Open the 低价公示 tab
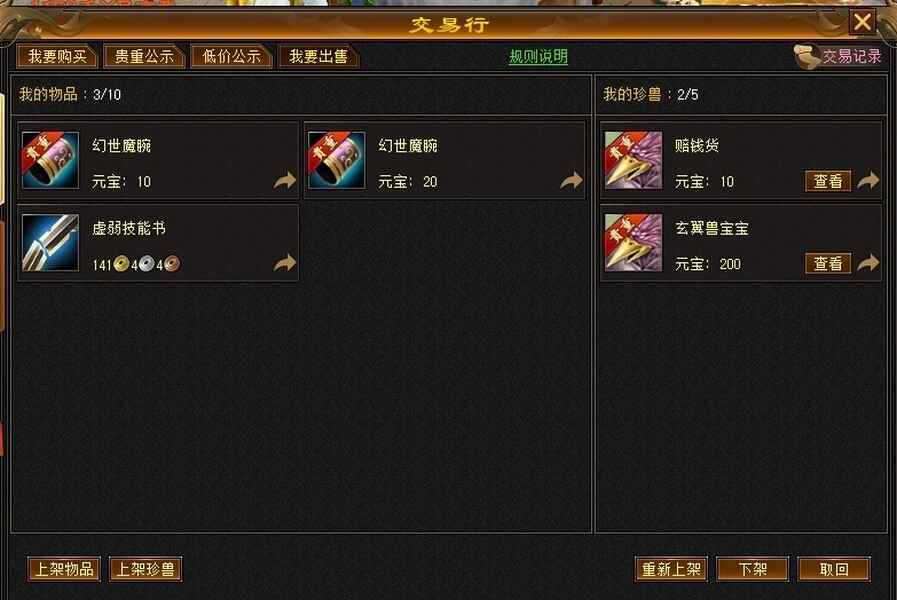Viewport: 897px width, 600px height. coord(231,57)
